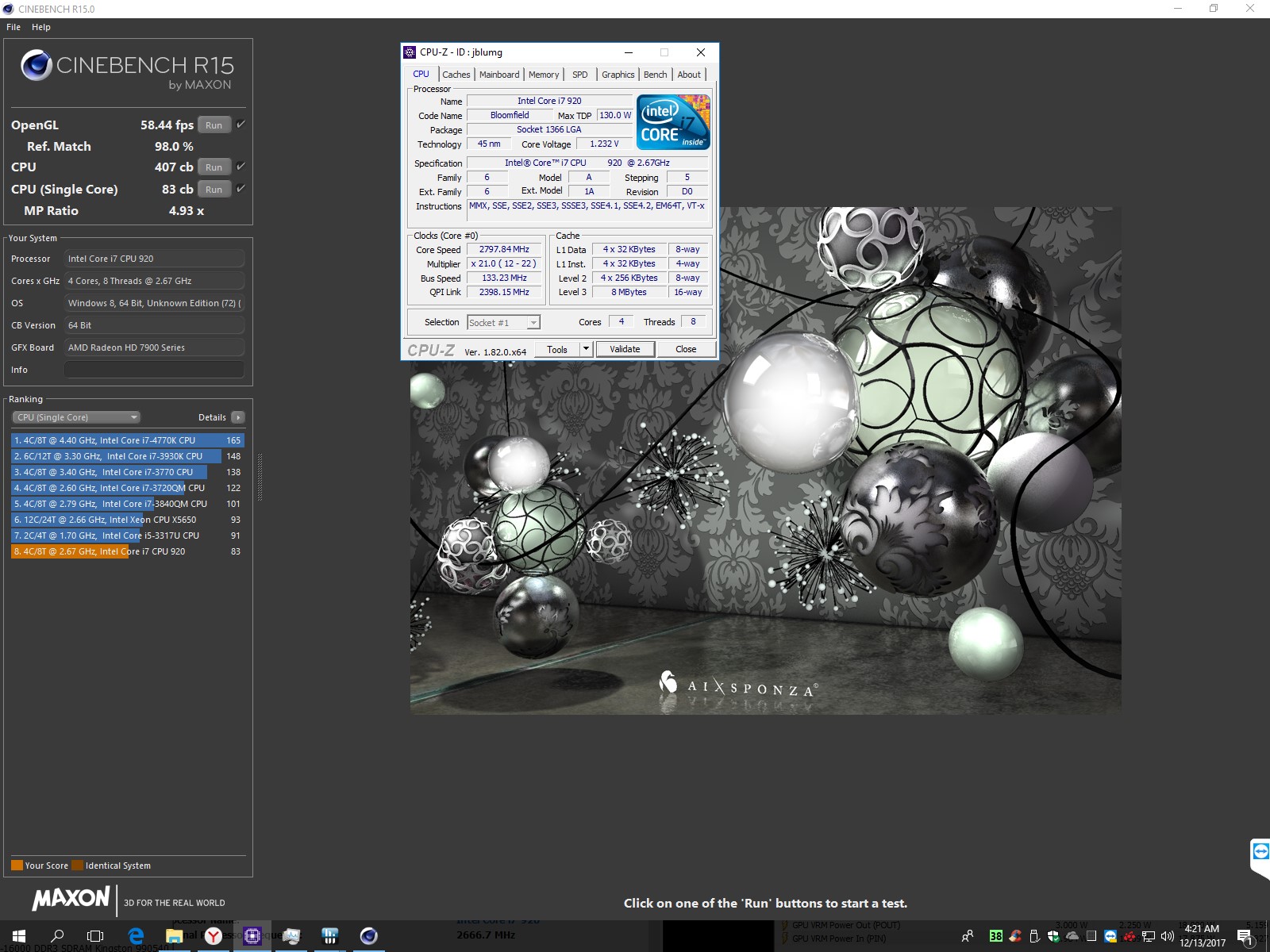1270x952 pixels.
Task: Click Your Score orange legend swatch
Action: [17, 866]
